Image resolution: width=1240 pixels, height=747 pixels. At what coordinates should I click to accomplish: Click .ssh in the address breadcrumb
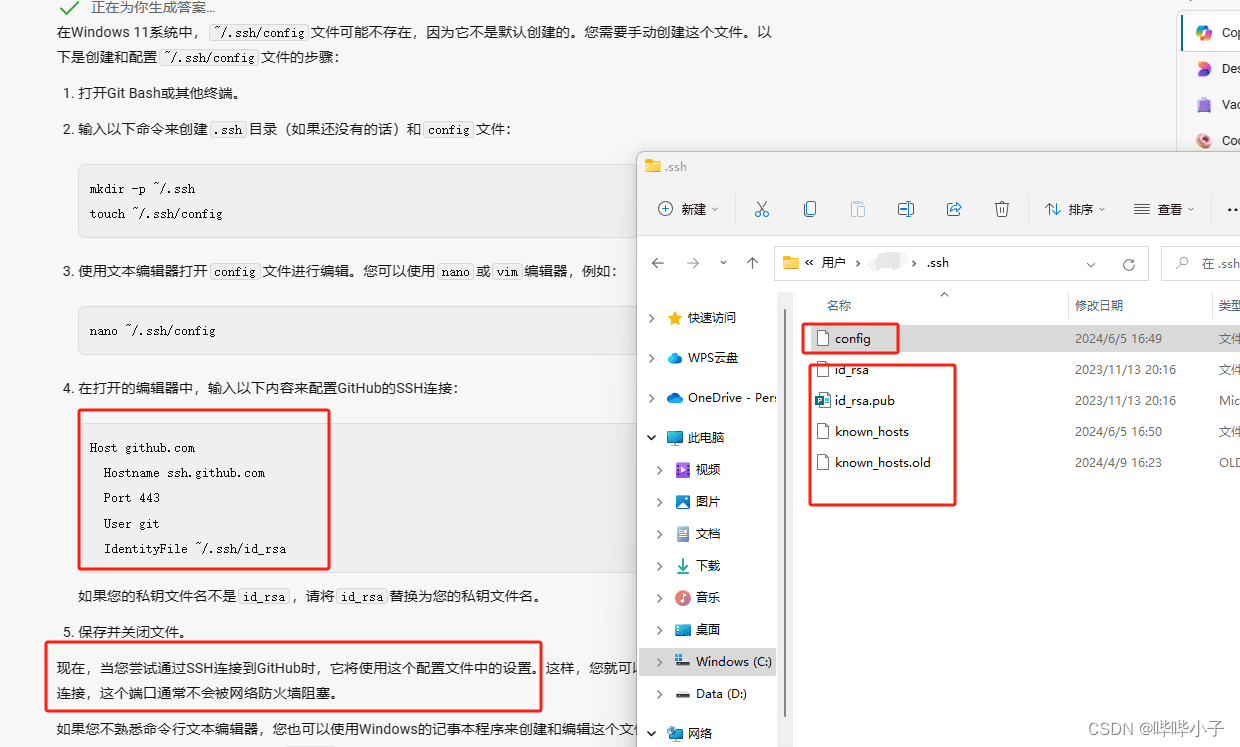click(x=937, y=263)
